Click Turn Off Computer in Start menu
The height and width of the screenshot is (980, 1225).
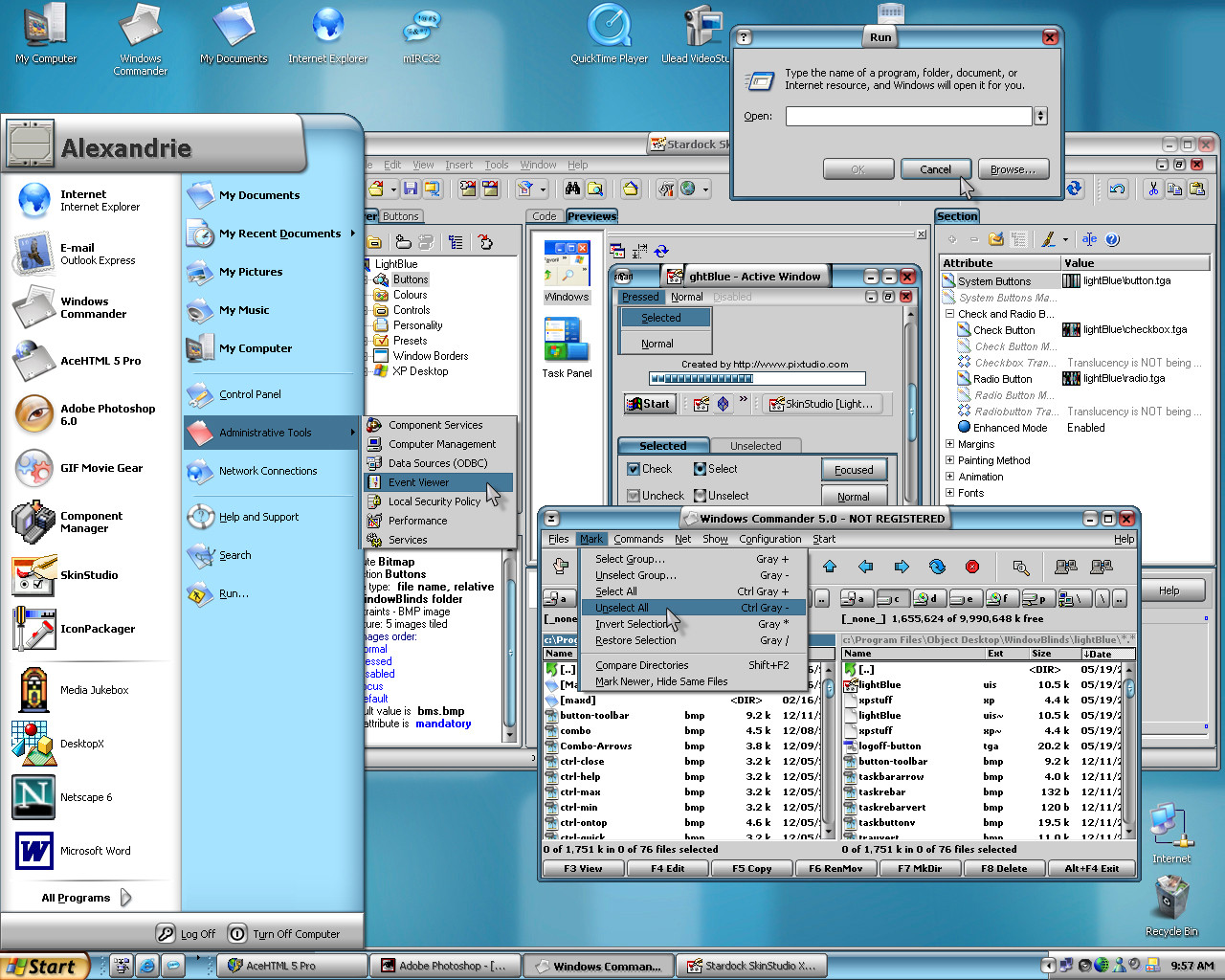click(286, 934)
